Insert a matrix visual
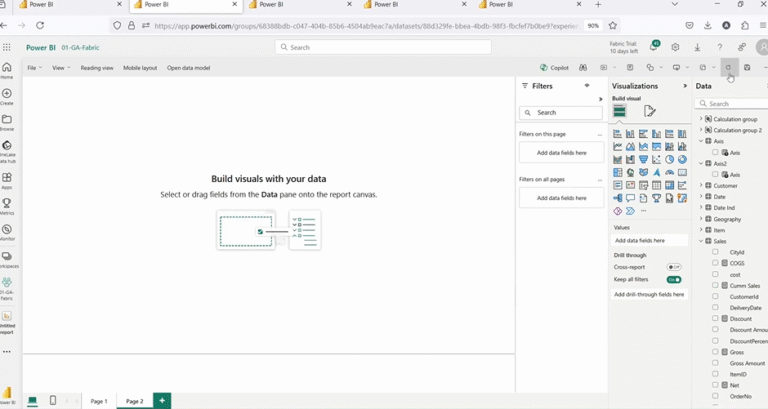The height and width of the screenshot is (409, 768). click(669, 185)
